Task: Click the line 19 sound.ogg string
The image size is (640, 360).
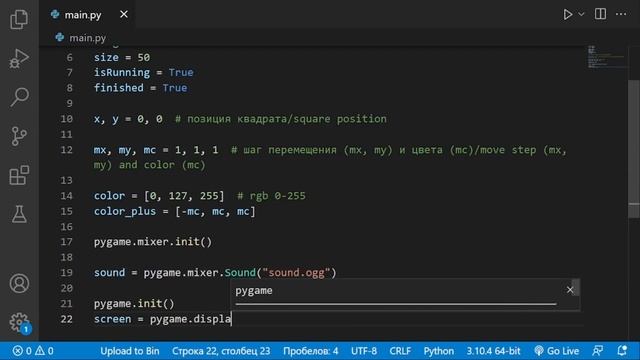Action: pyautogui.click(x=296, y=272)
